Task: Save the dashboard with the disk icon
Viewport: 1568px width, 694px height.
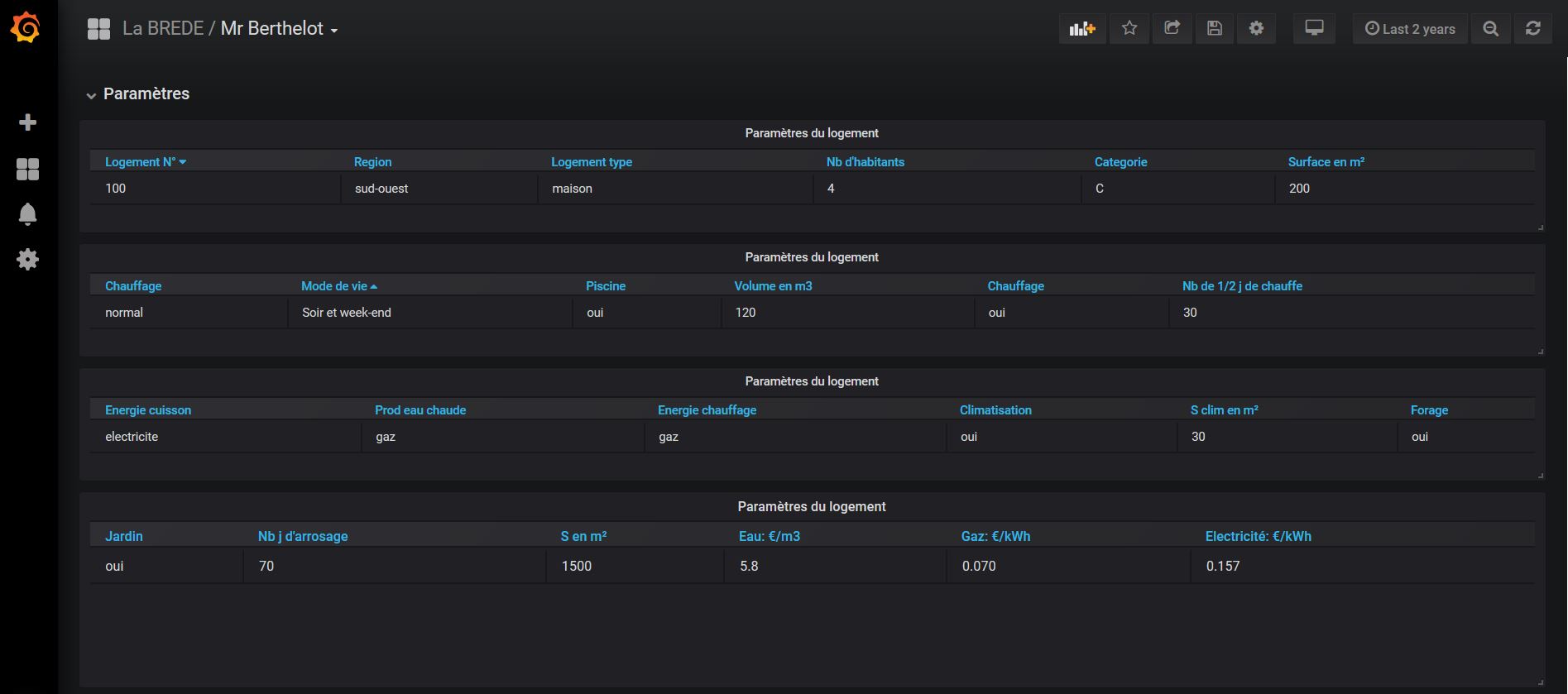Action: click(1214, 29)
